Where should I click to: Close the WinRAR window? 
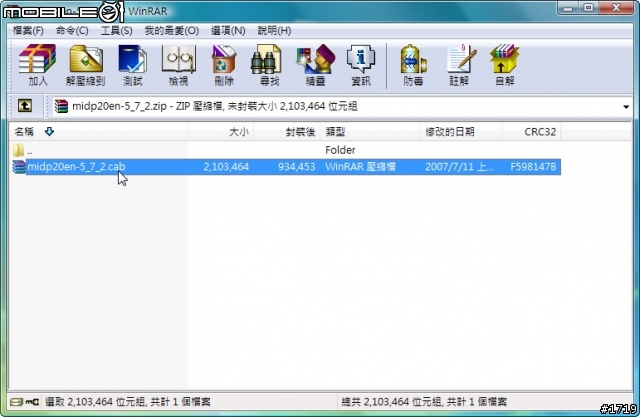click(x=616, y=8)
